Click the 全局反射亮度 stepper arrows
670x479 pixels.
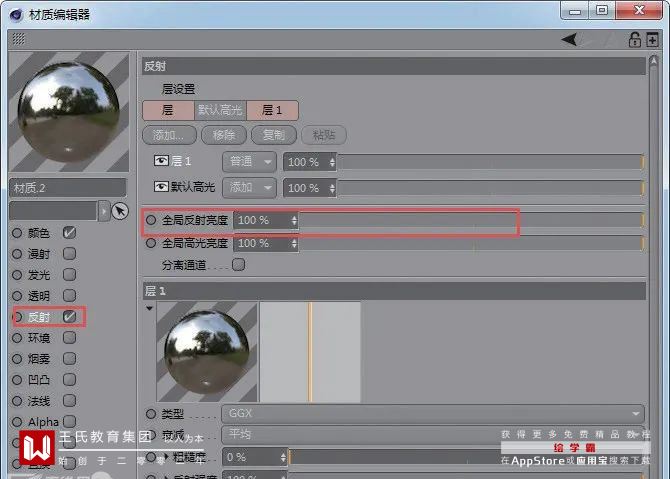point(294,220)
